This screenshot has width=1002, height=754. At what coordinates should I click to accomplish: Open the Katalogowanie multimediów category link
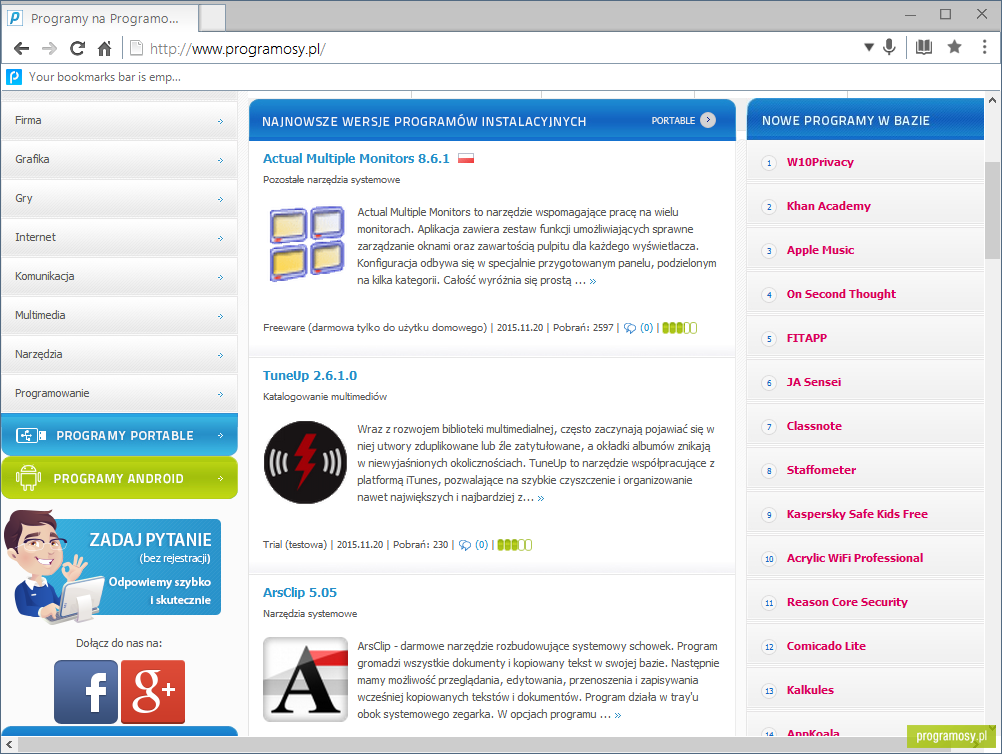click(x=325, y=397)
